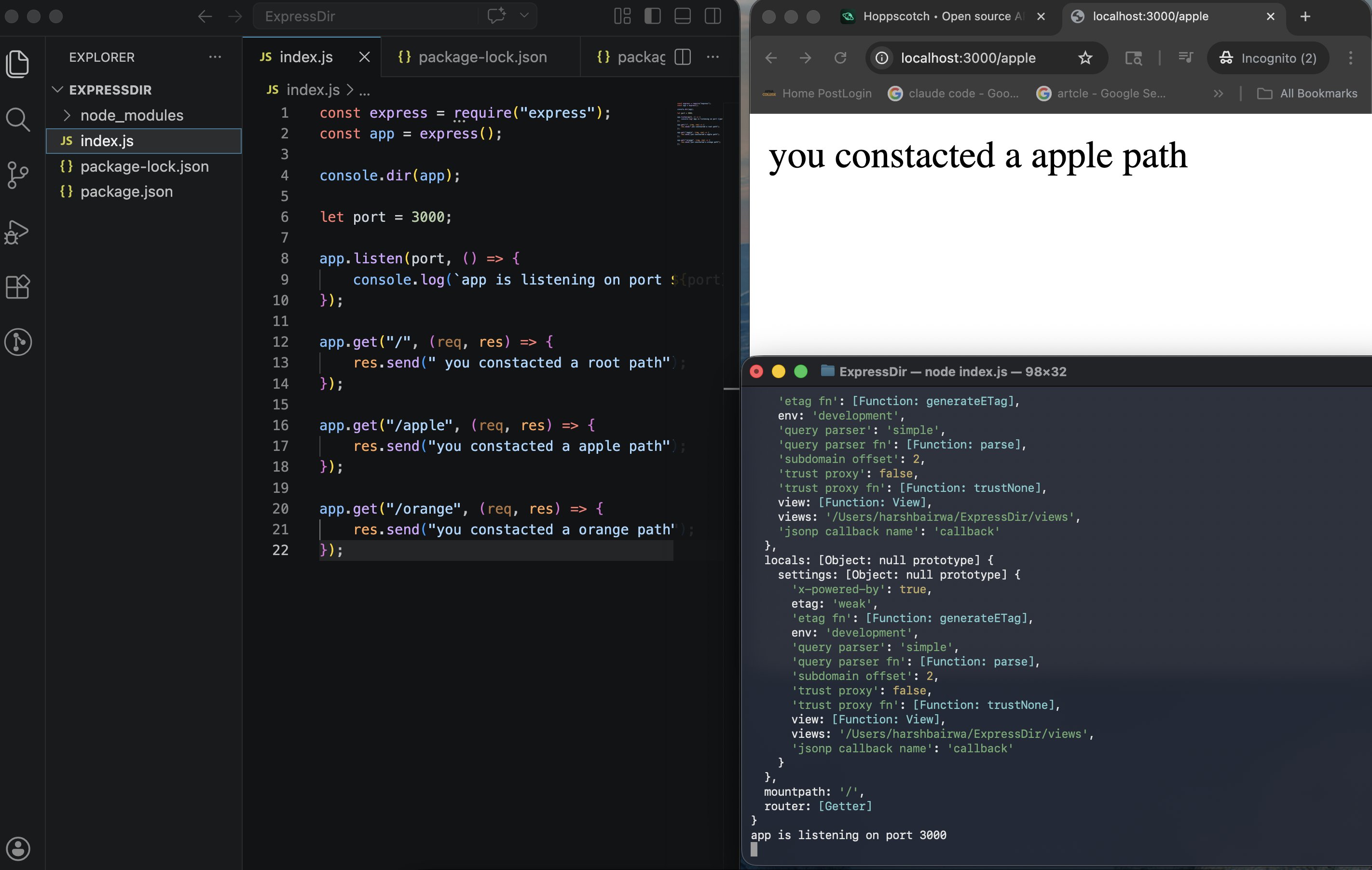This screenshot has height=870, width=1372.
Task: Reload the localhost:3000/apple page
Action: point(840,58)
